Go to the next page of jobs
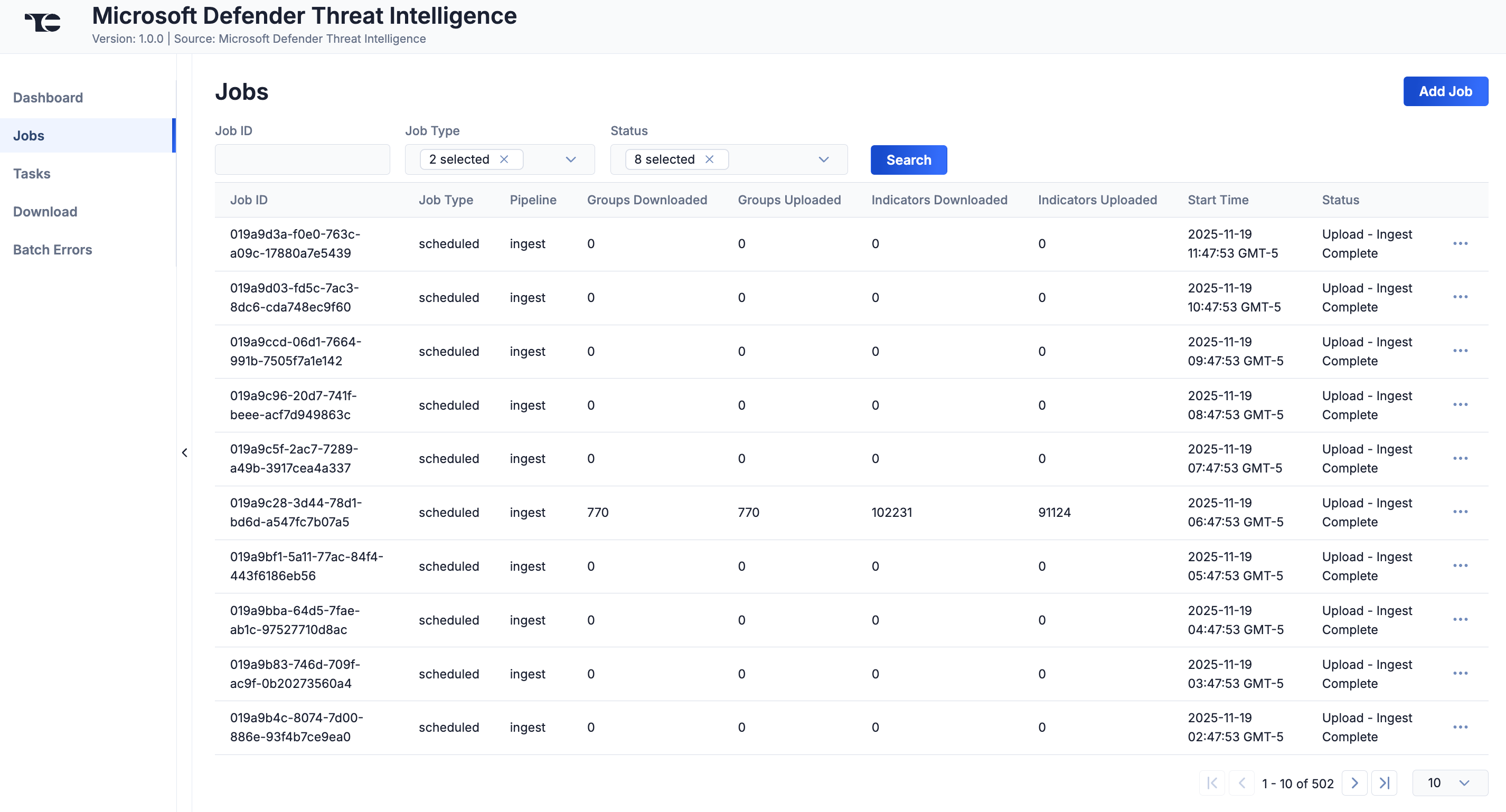This screenshot has height=812, width=1506. coord(1355,783)
